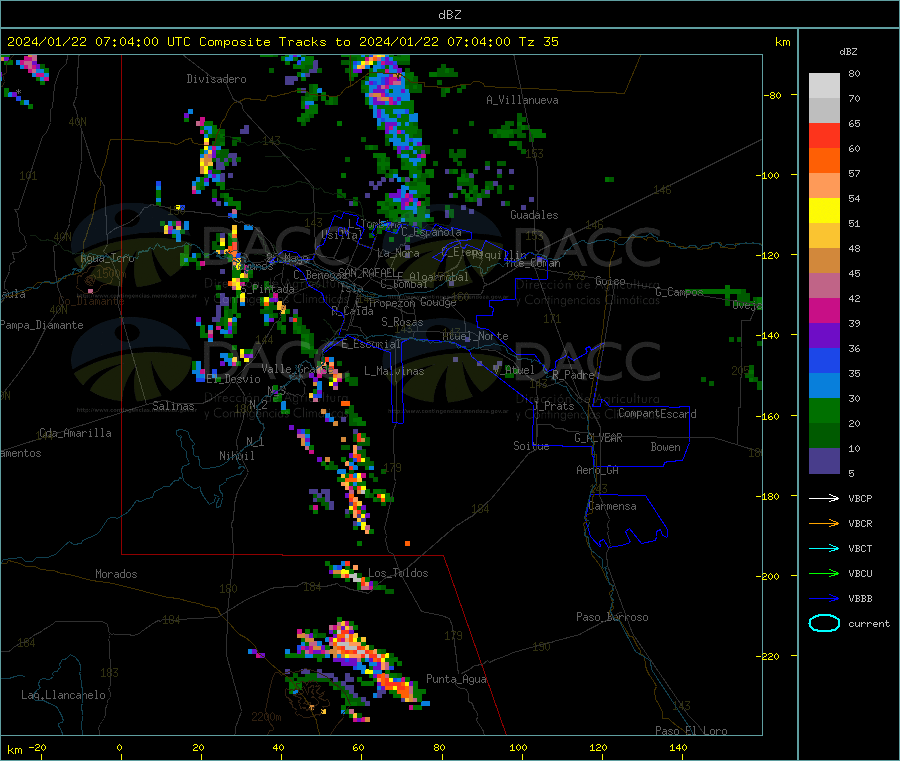
Task: Click the 'Nihuil' place label
Action: click(236, 456)
